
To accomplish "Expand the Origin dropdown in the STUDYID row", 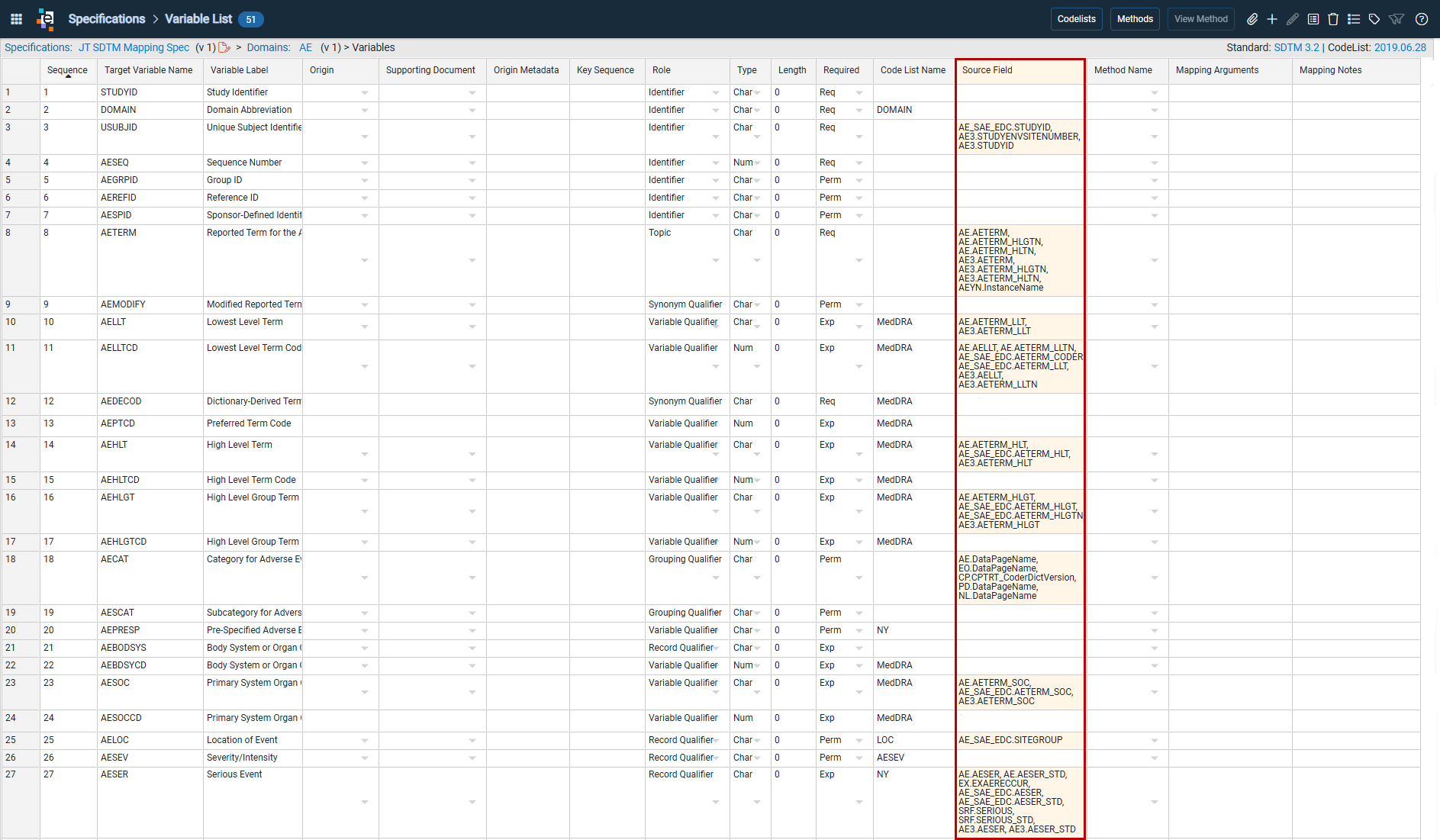I will 365,93.
